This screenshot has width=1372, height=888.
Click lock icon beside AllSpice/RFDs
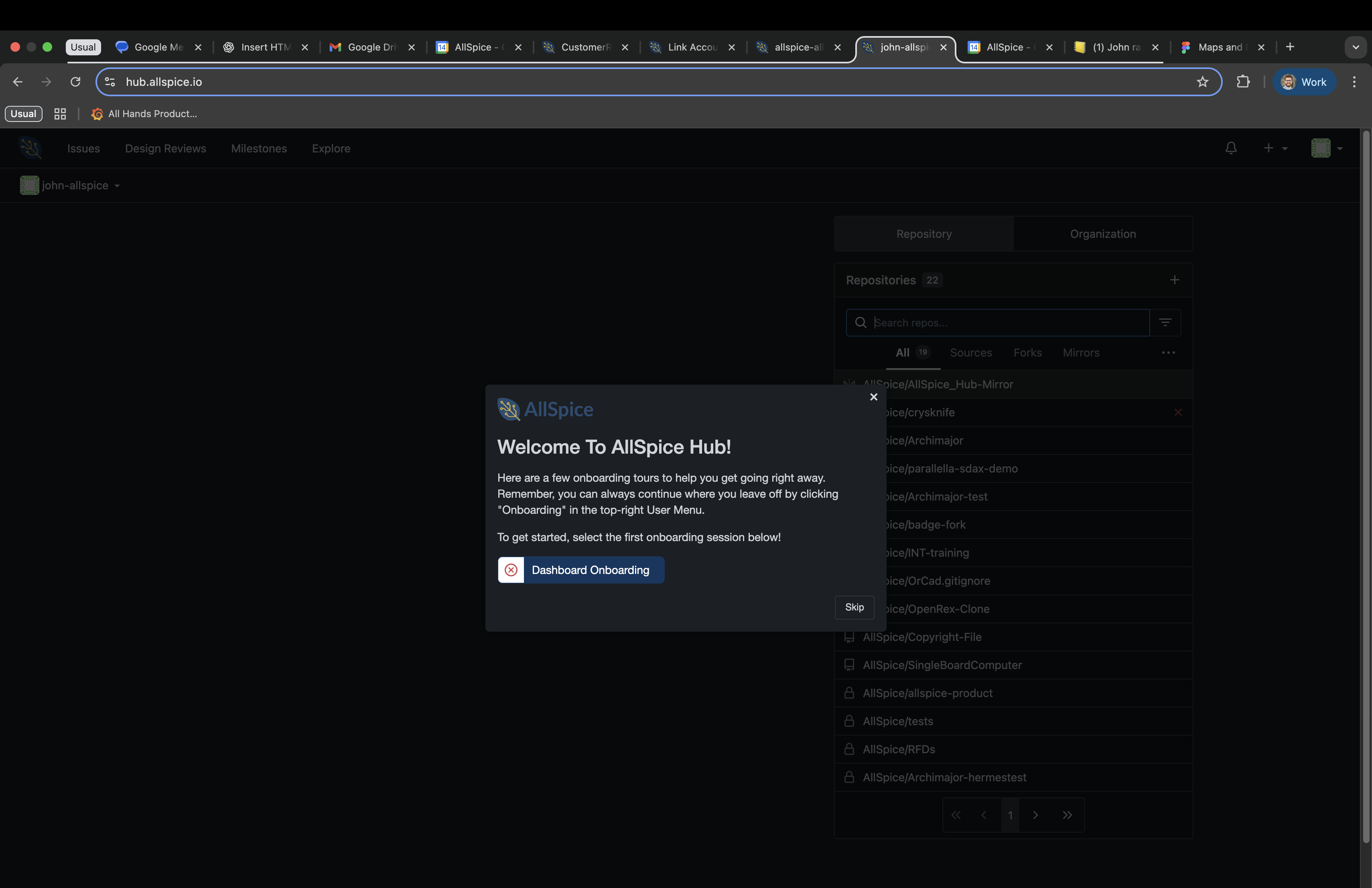click(x=849, y=748)
